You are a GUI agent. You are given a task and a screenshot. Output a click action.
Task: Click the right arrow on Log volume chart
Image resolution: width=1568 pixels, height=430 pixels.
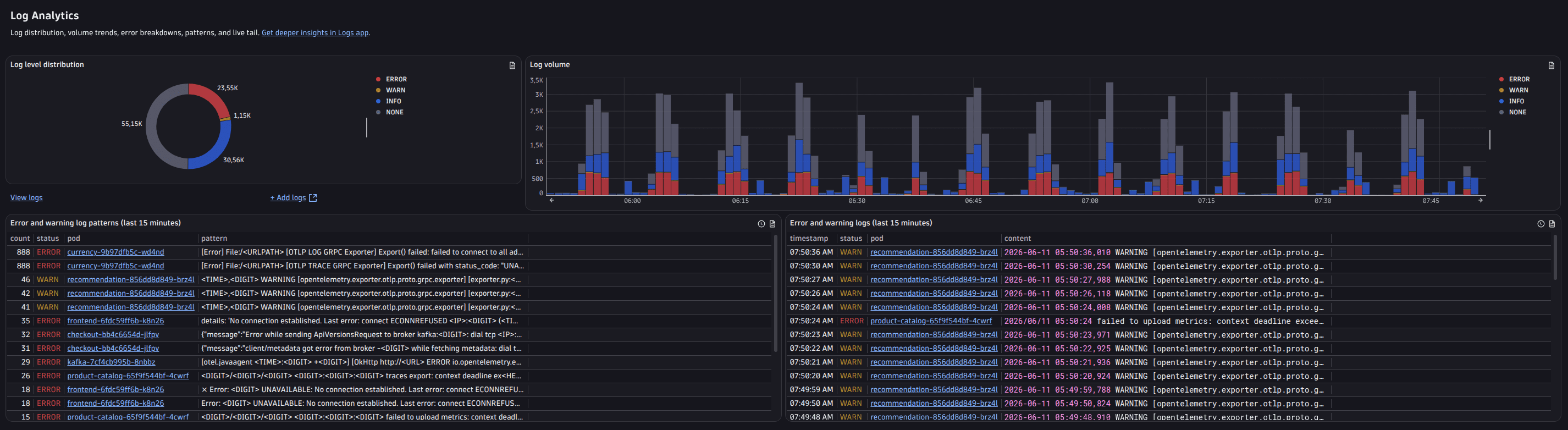(x=1481, y=200)
